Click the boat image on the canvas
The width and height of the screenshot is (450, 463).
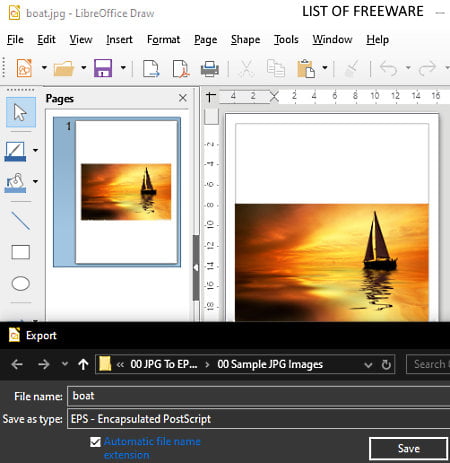pyautogui.click(x=332, y=262)
